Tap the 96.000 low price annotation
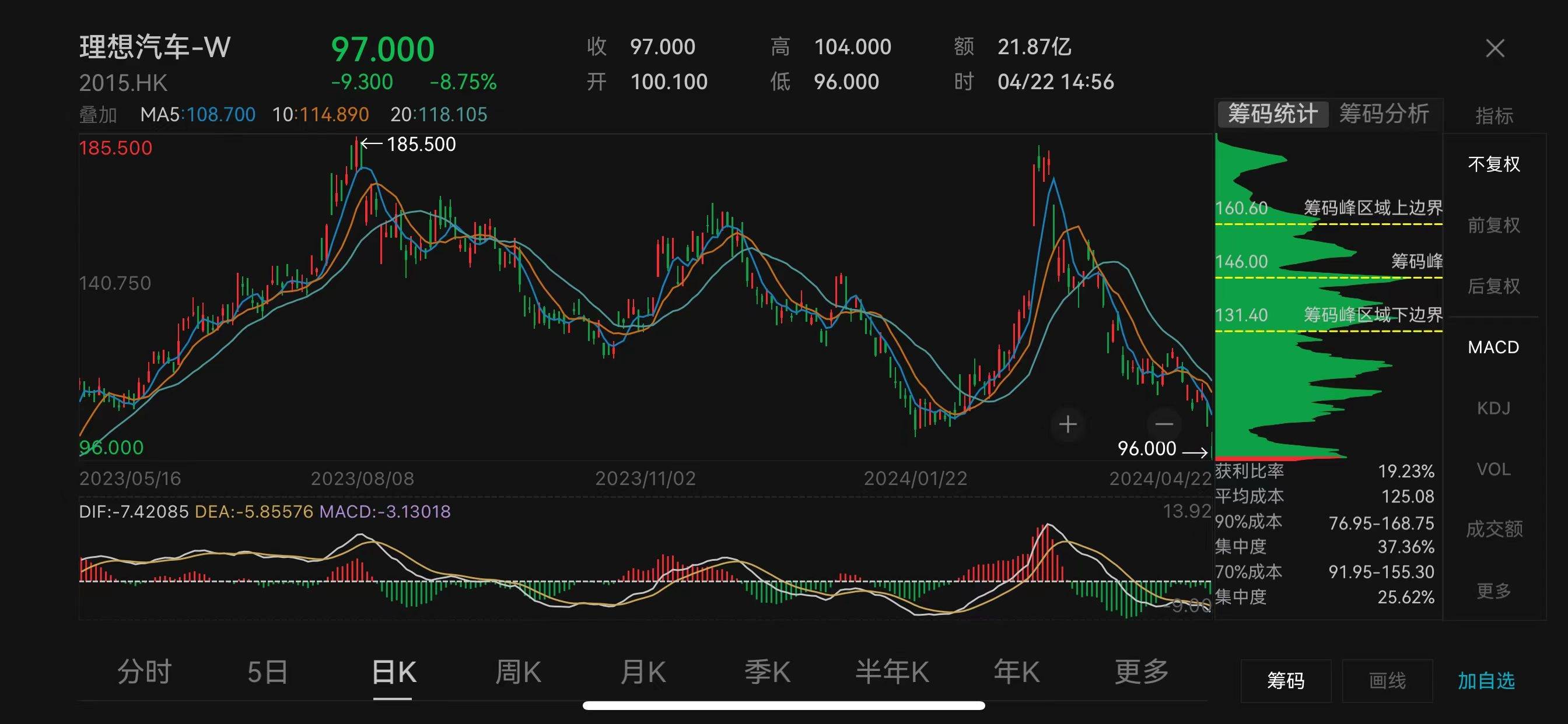This screenshot has height=724, width=1568. point(1162,449)
